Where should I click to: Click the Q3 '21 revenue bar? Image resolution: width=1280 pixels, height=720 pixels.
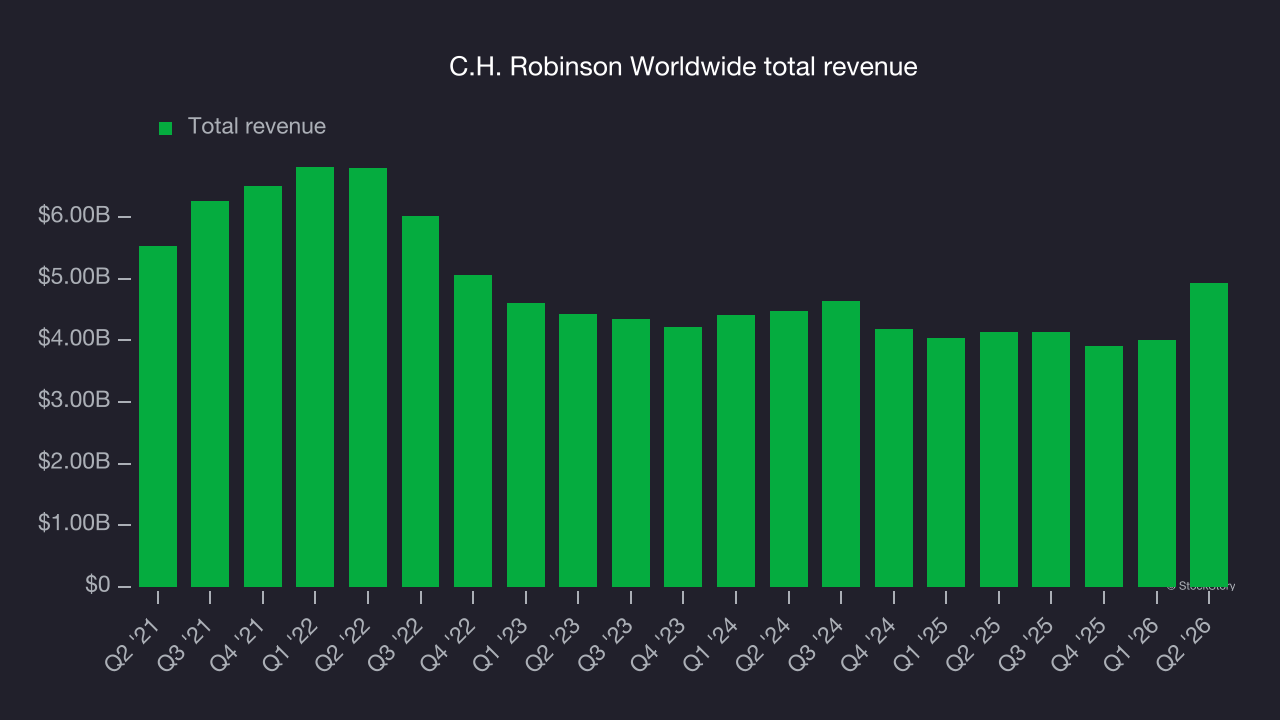tap(210, 394)
